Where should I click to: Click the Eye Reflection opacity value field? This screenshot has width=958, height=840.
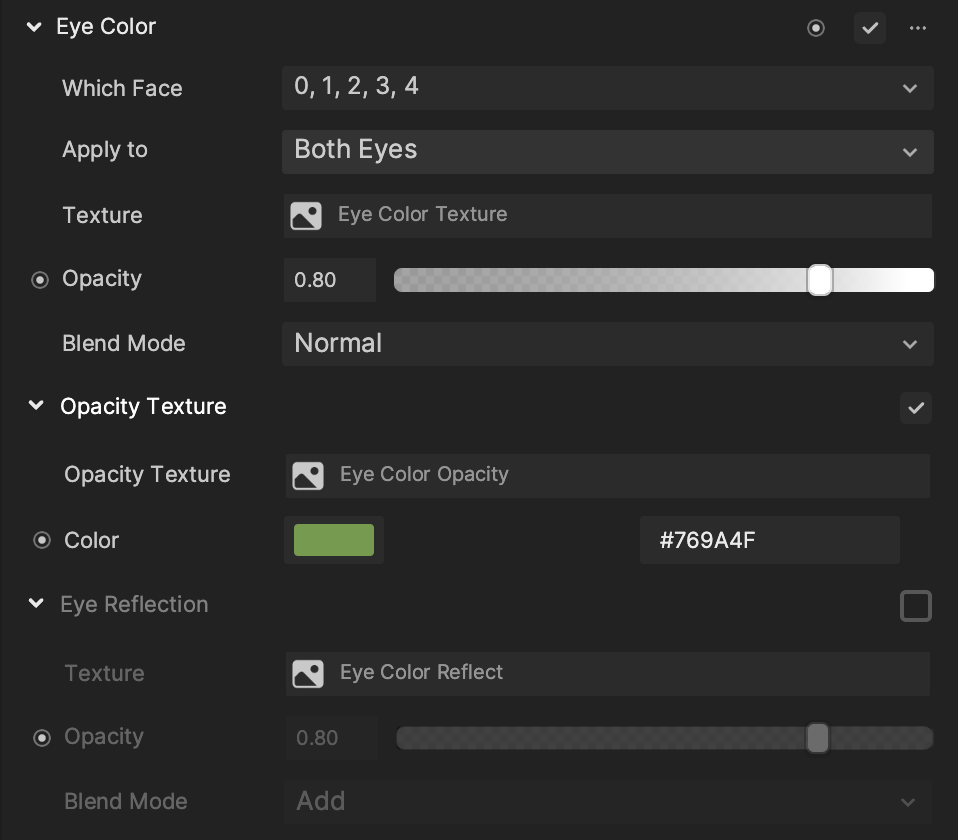(x=332, y=738)
